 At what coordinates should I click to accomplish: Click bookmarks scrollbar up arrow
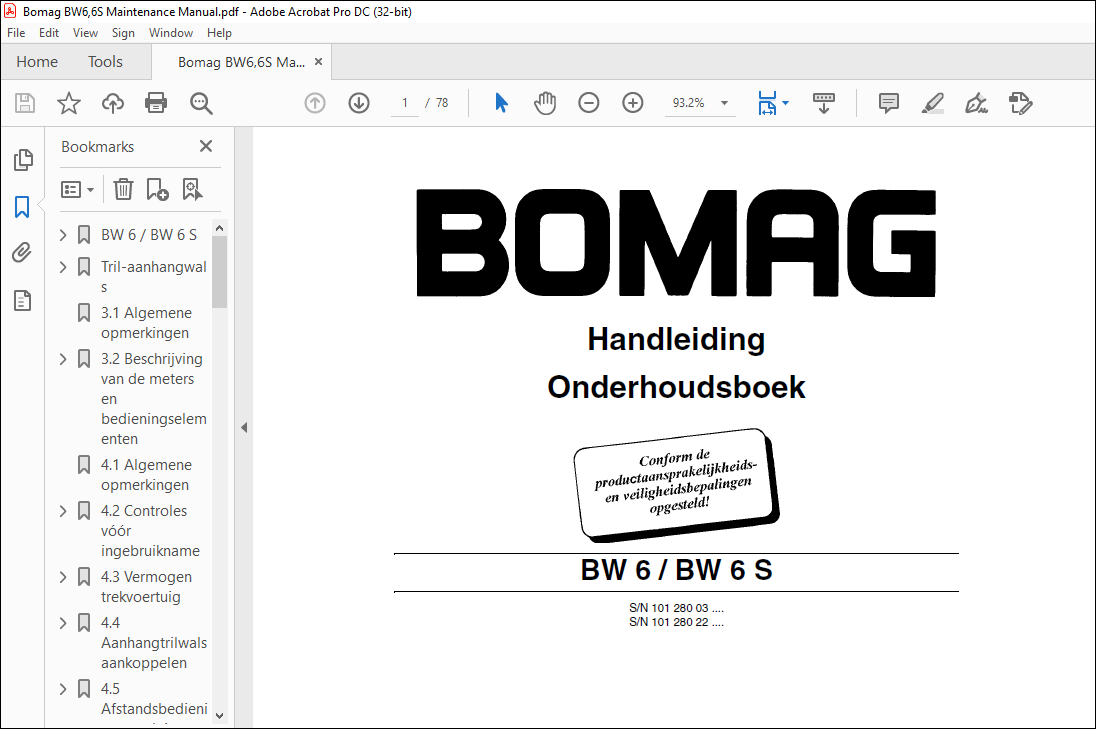(219, 229)
